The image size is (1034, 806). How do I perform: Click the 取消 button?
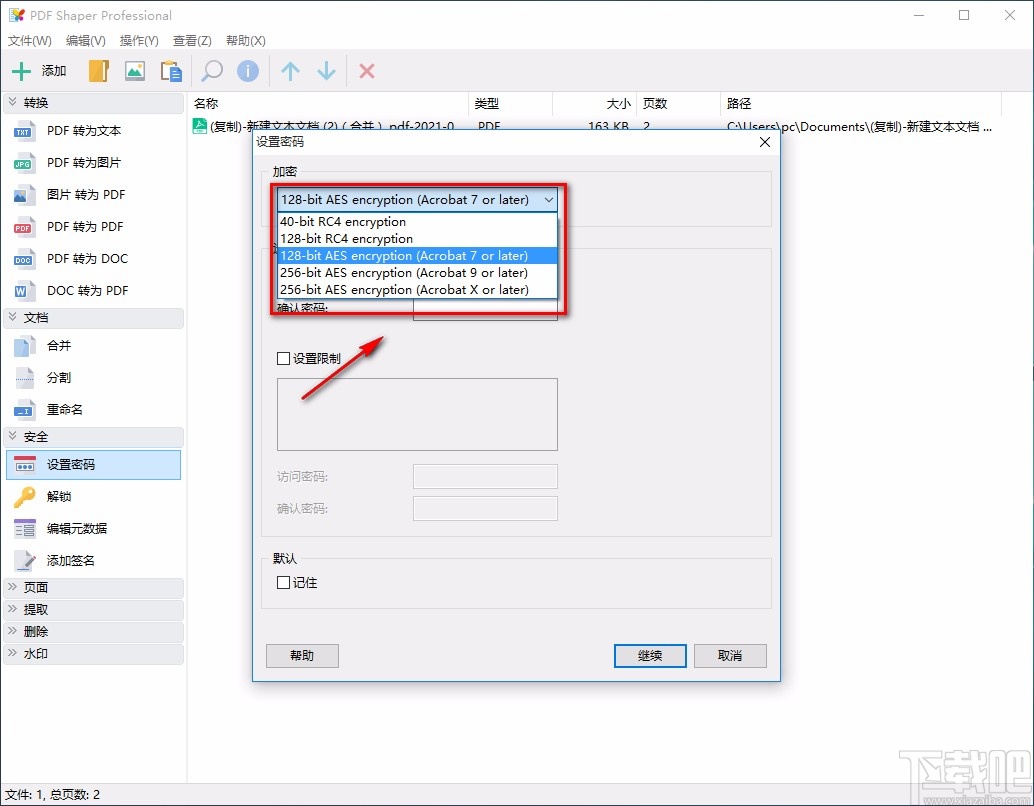[730, 656]
